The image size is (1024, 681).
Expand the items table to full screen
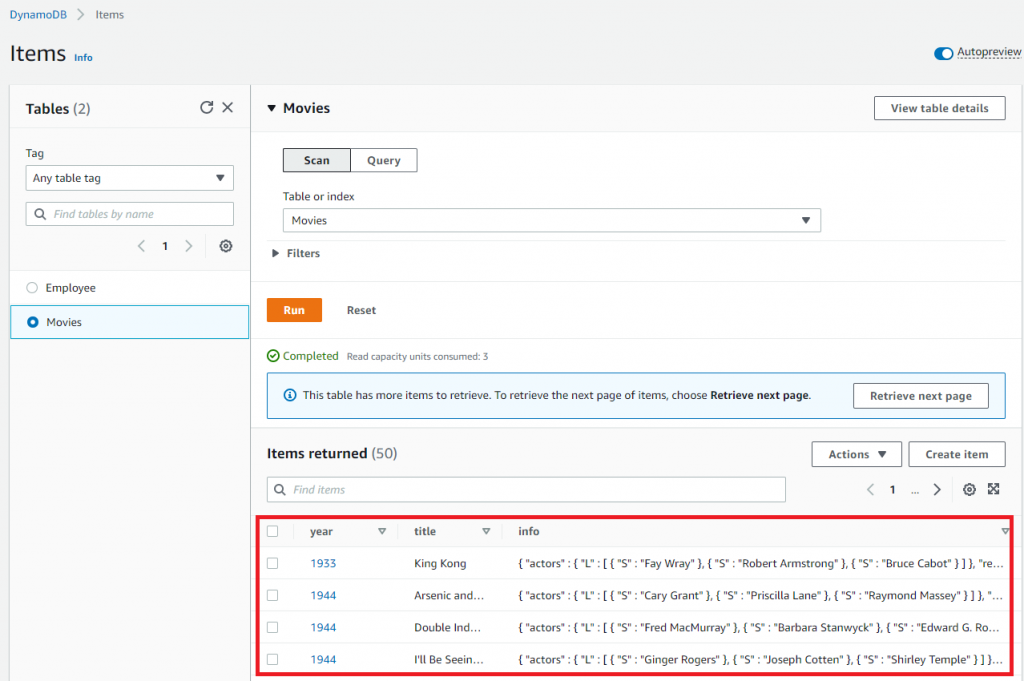993,489
